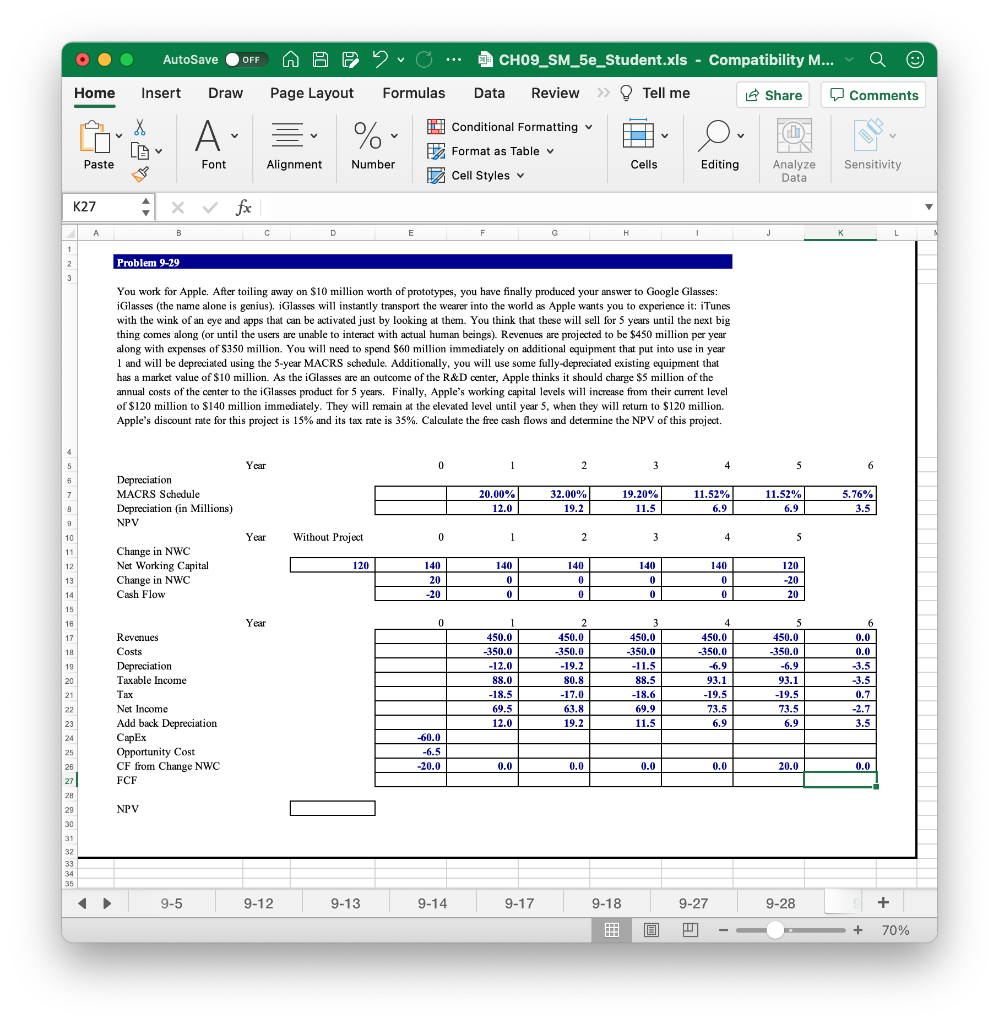Click the Tell me lightbulb search
Screen dimensions: 999x1024
click(654, 93)
